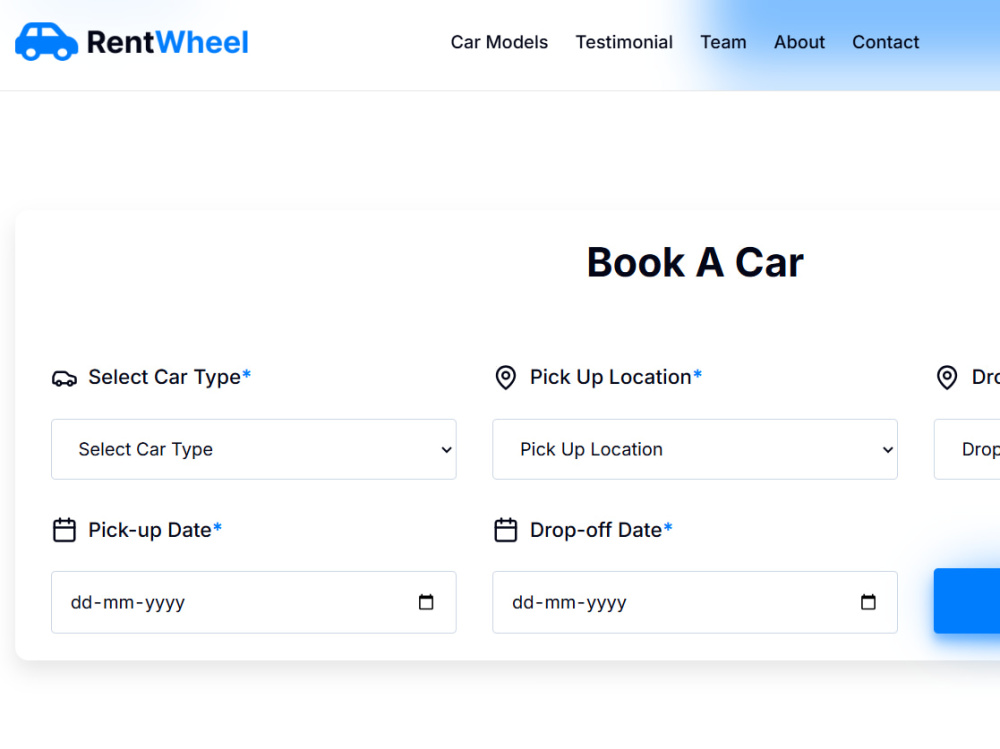The height and width of the screenshot is (749, 1000).
Task: Click the blue search button at form edge
Action: [x=967, y=600]
